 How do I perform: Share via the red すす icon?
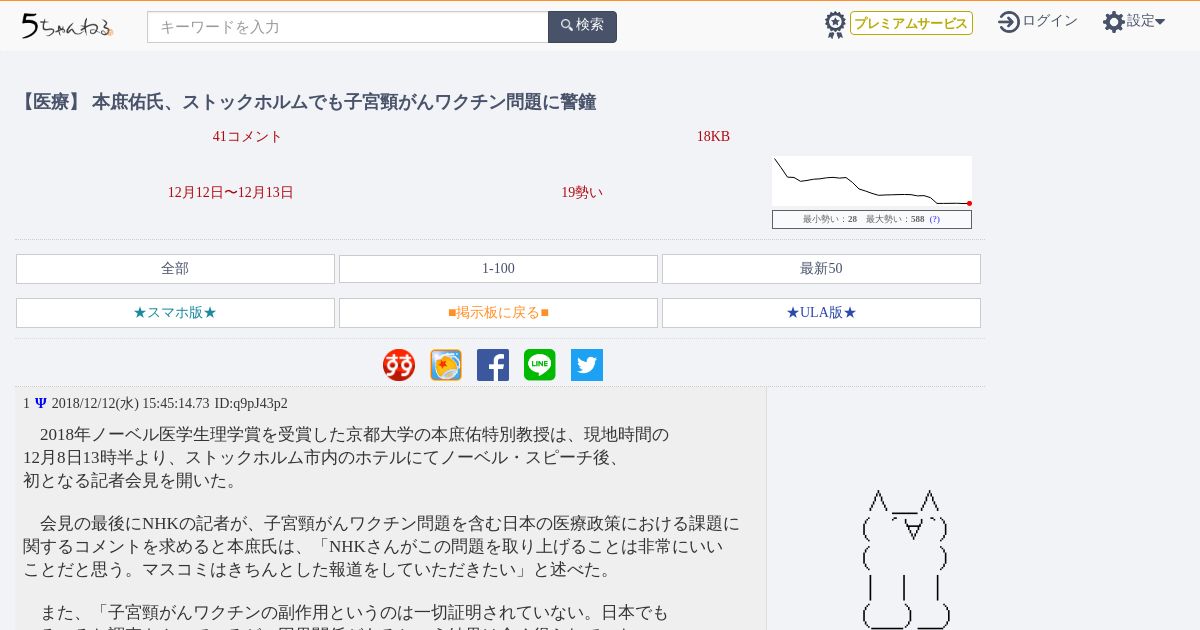[399, 365]
